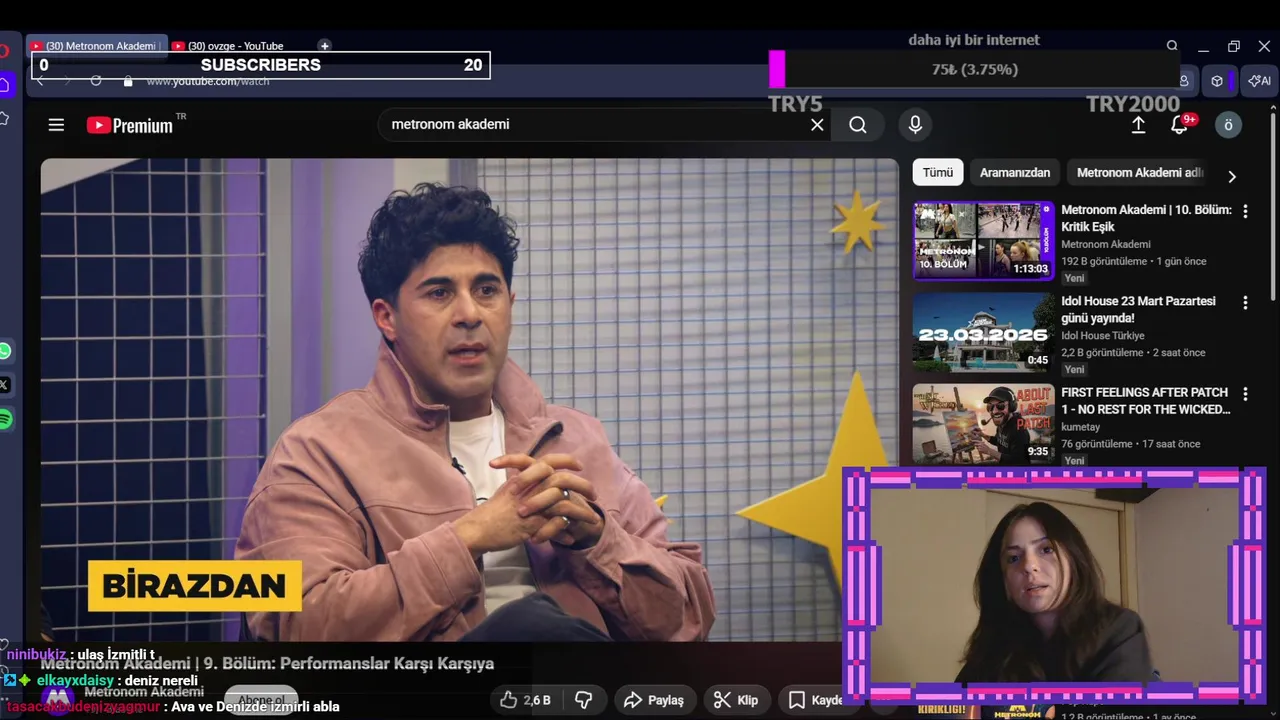The image size is (1280, 720).
Task: Open the browser AI assistant button
Action: click(x=1260, y=81)
